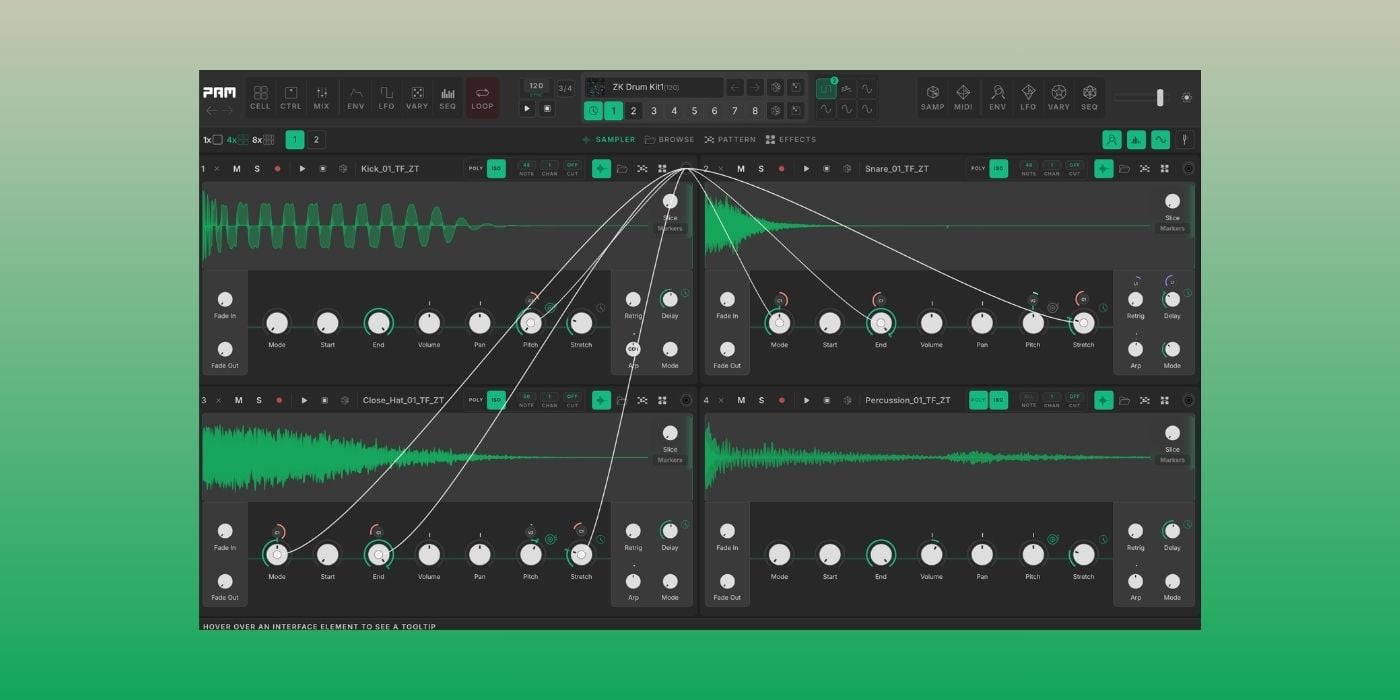
Task: Open the Percussion cell's effects grid icon
Action: 1165,400
